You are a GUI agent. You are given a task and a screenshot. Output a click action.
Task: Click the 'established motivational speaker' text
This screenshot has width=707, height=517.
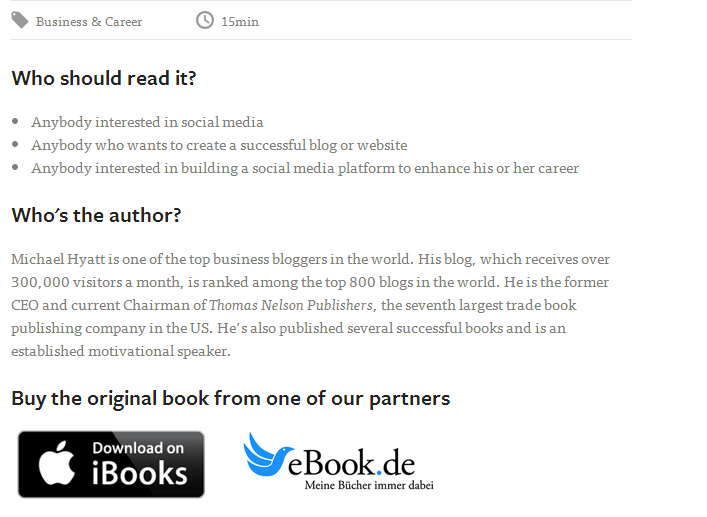coord(121,351)
